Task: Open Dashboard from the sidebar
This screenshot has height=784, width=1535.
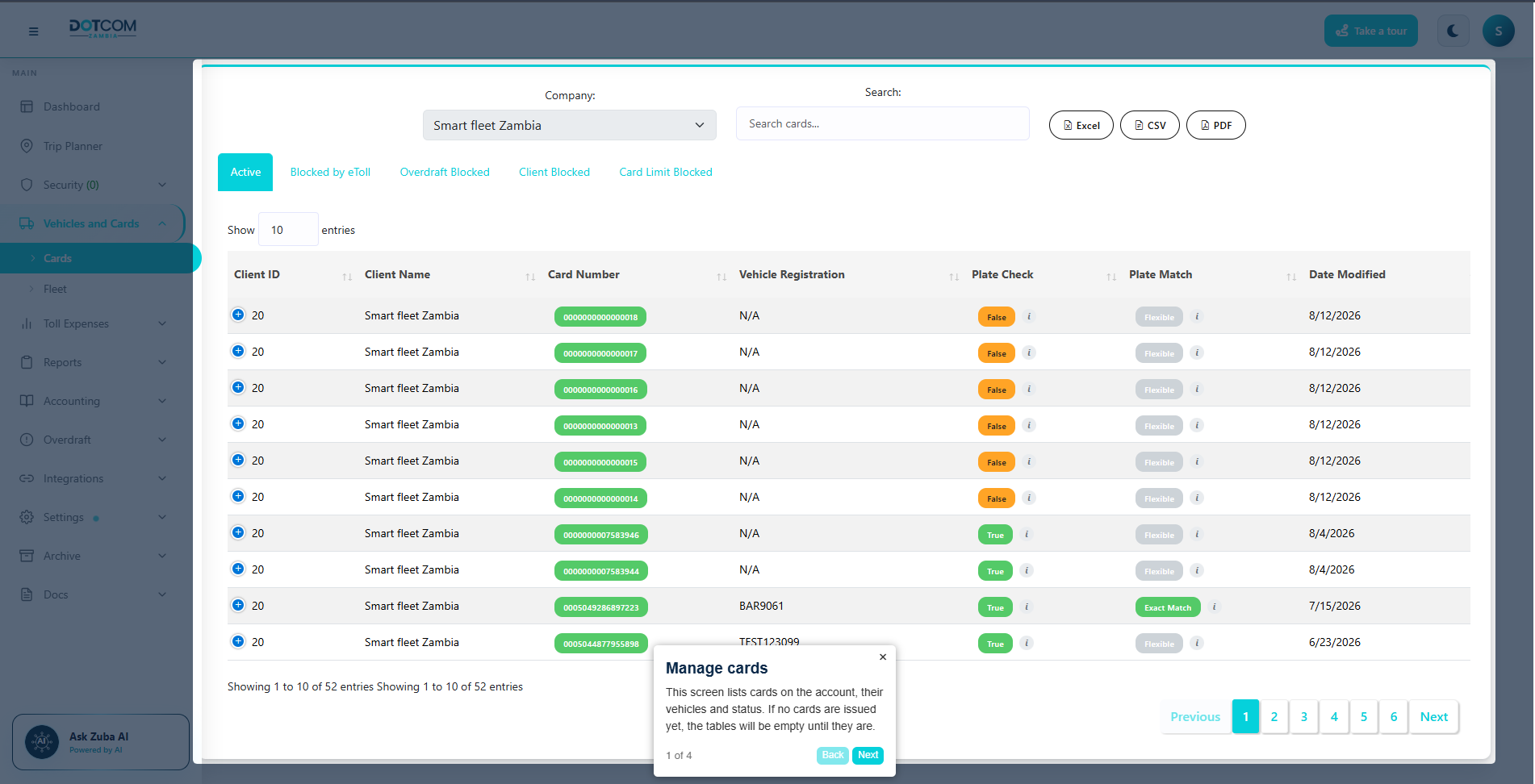Action: click(x=72, y=106)
